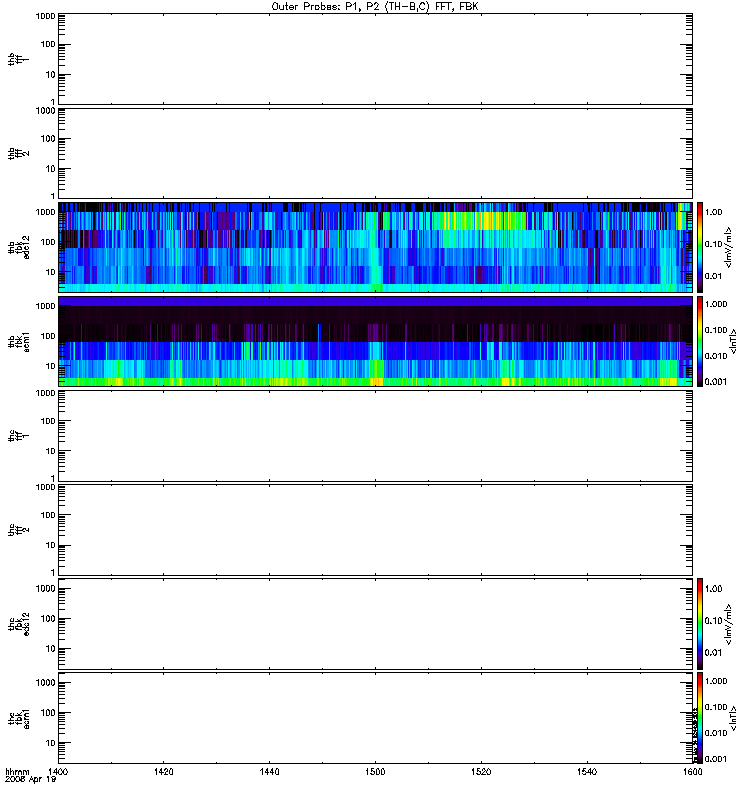Click the 1.000 tick on thb scm1 color bar
750x800 pixels.
click(x=716, y=304)
